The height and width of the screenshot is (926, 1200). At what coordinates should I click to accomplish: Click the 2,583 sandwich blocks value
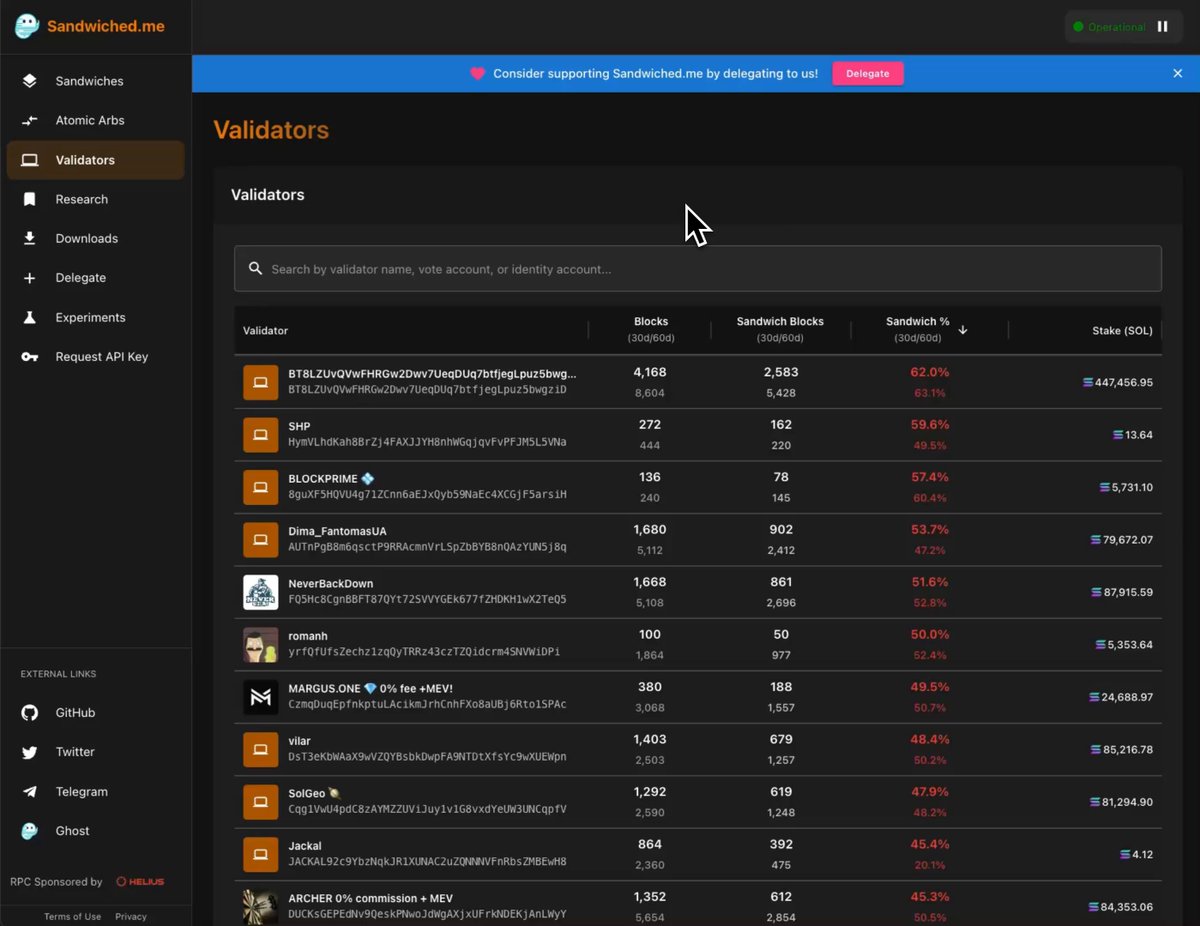pyautogui.click(x=781, y=372)
